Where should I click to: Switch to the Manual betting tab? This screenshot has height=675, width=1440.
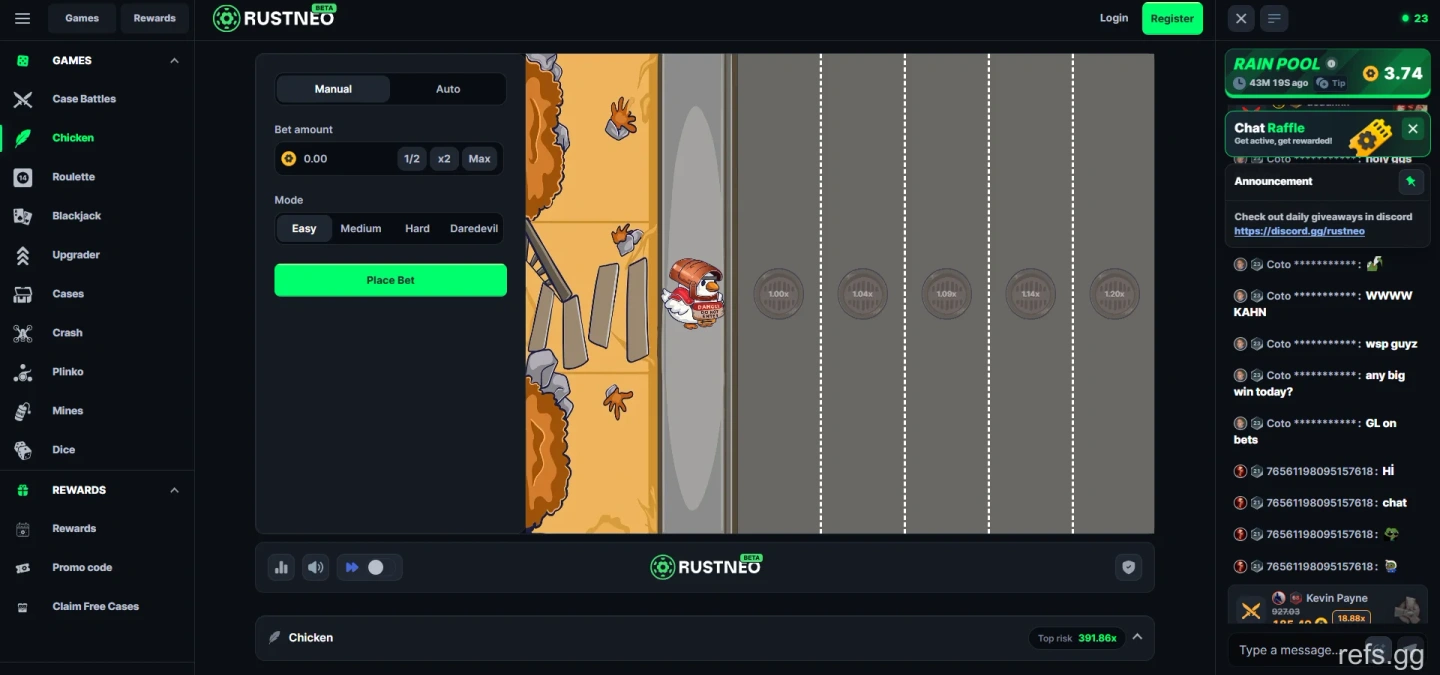pos(333,89)
